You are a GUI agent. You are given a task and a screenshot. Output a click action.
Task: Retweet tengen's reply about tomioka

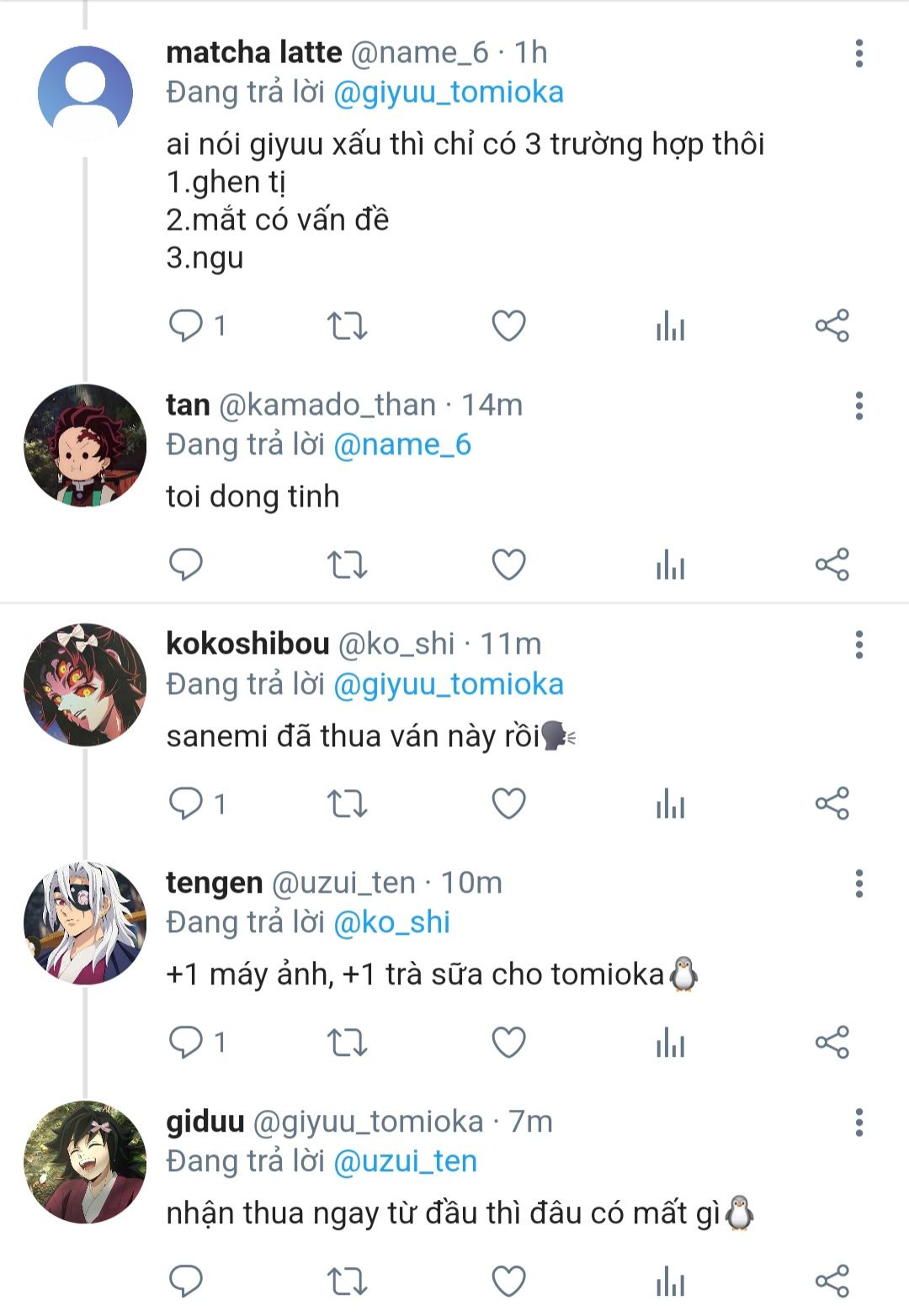tap(347, 1043)
